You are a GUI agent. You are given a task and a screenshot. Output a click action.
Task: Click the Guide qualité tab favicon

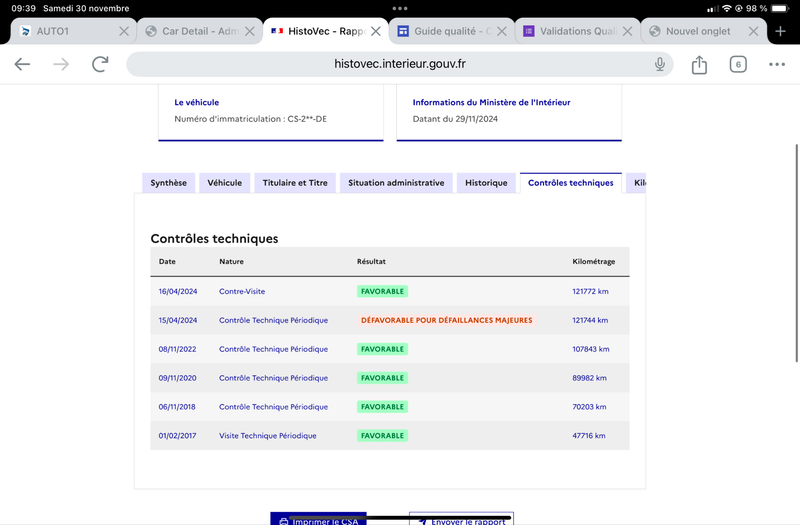pyautogui.click(x=403, y=32)
